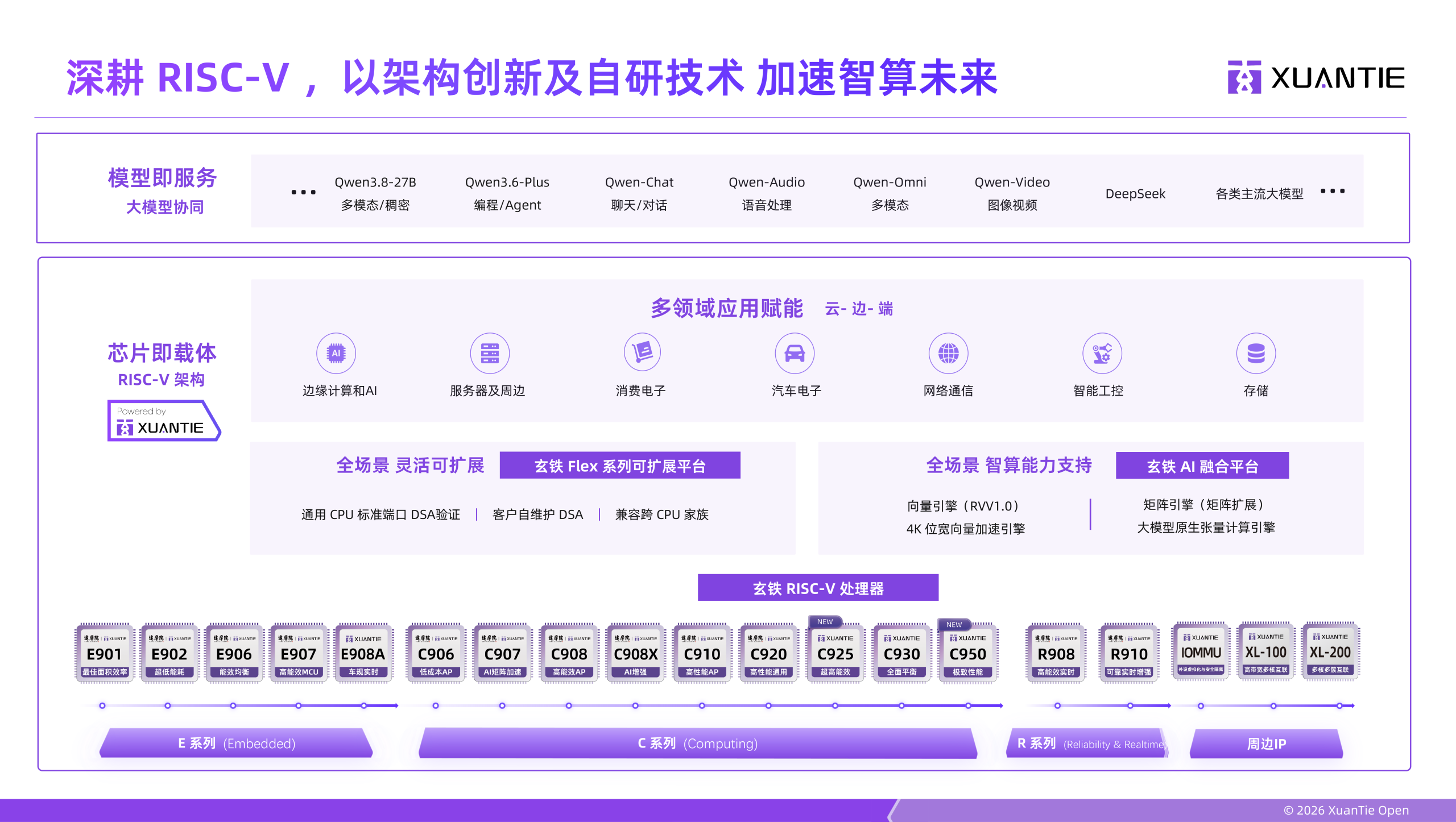
Task: Click the 通用 CPU 标准端口 DSA验证 text
Action: tap(380, 514)
